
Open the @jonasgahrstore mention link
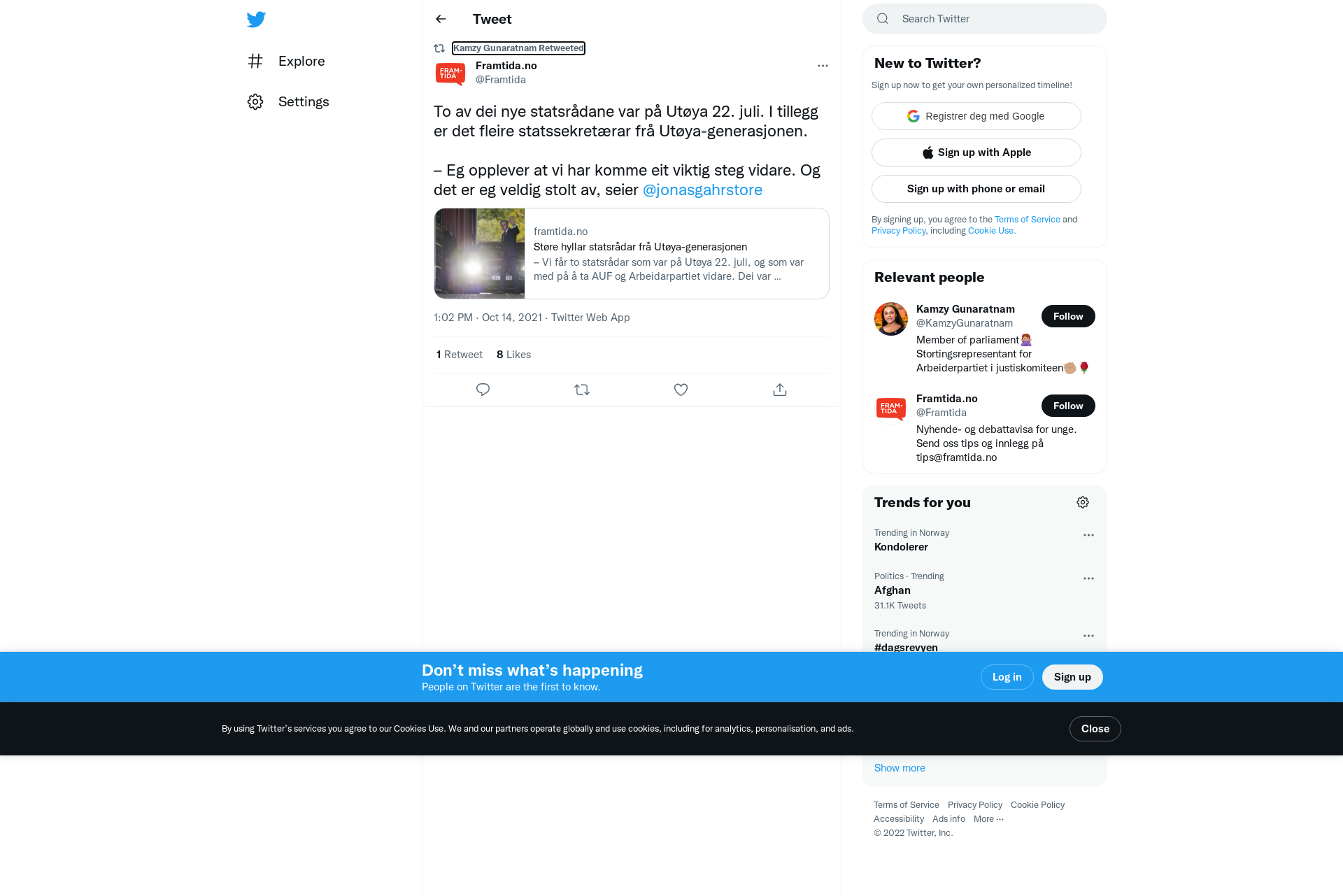[702, 190]
